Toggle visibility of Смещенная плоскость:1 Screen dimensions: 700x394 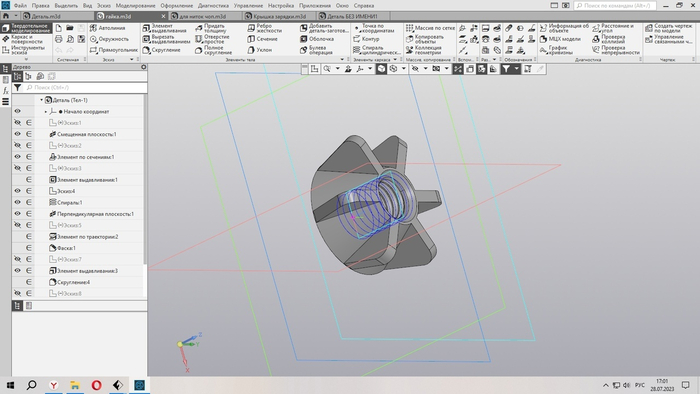click(x=17, y=134)
